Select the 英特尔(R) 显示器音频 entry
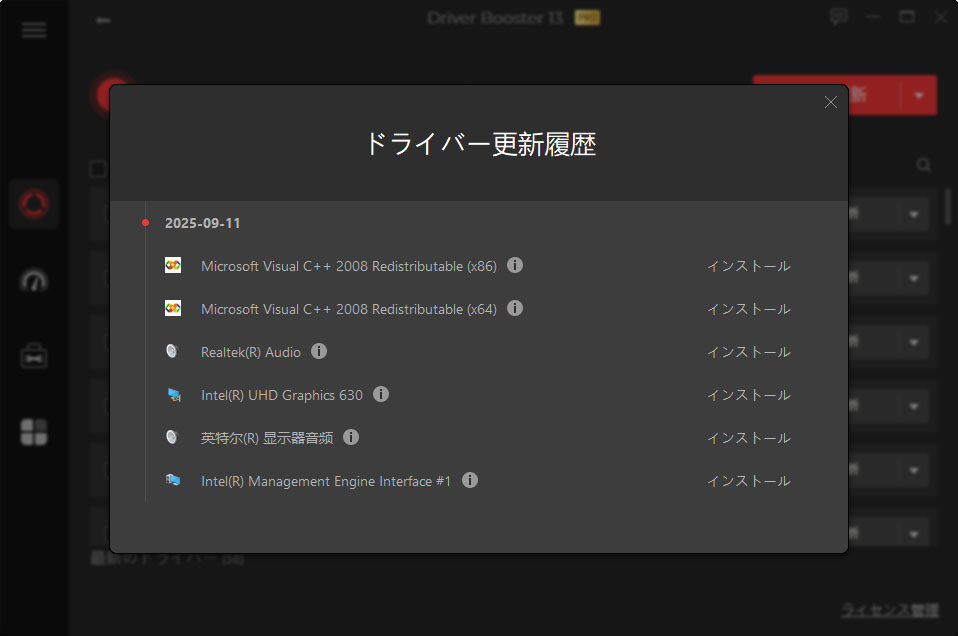Screen dimensions: 958x636 (x=267, y=438)
